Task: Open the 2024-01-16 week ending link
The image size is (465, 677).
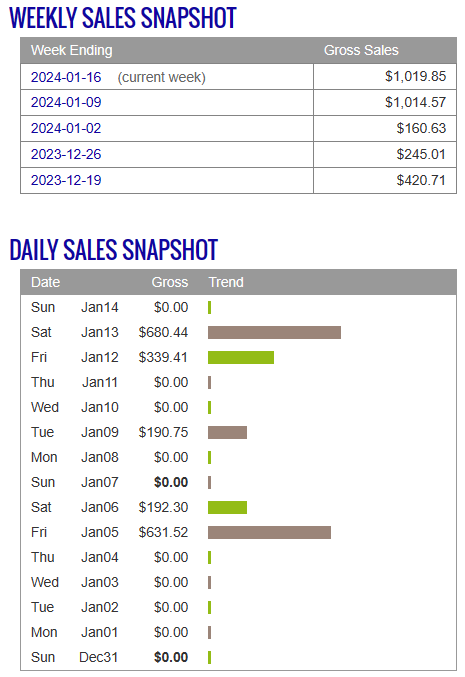Action: click(66, 77)
